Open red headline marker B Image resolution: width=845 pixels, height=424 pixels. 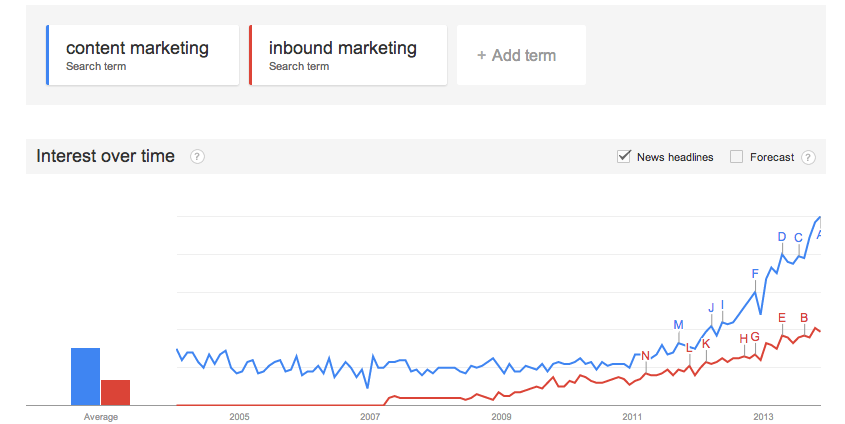coord(804,318)
